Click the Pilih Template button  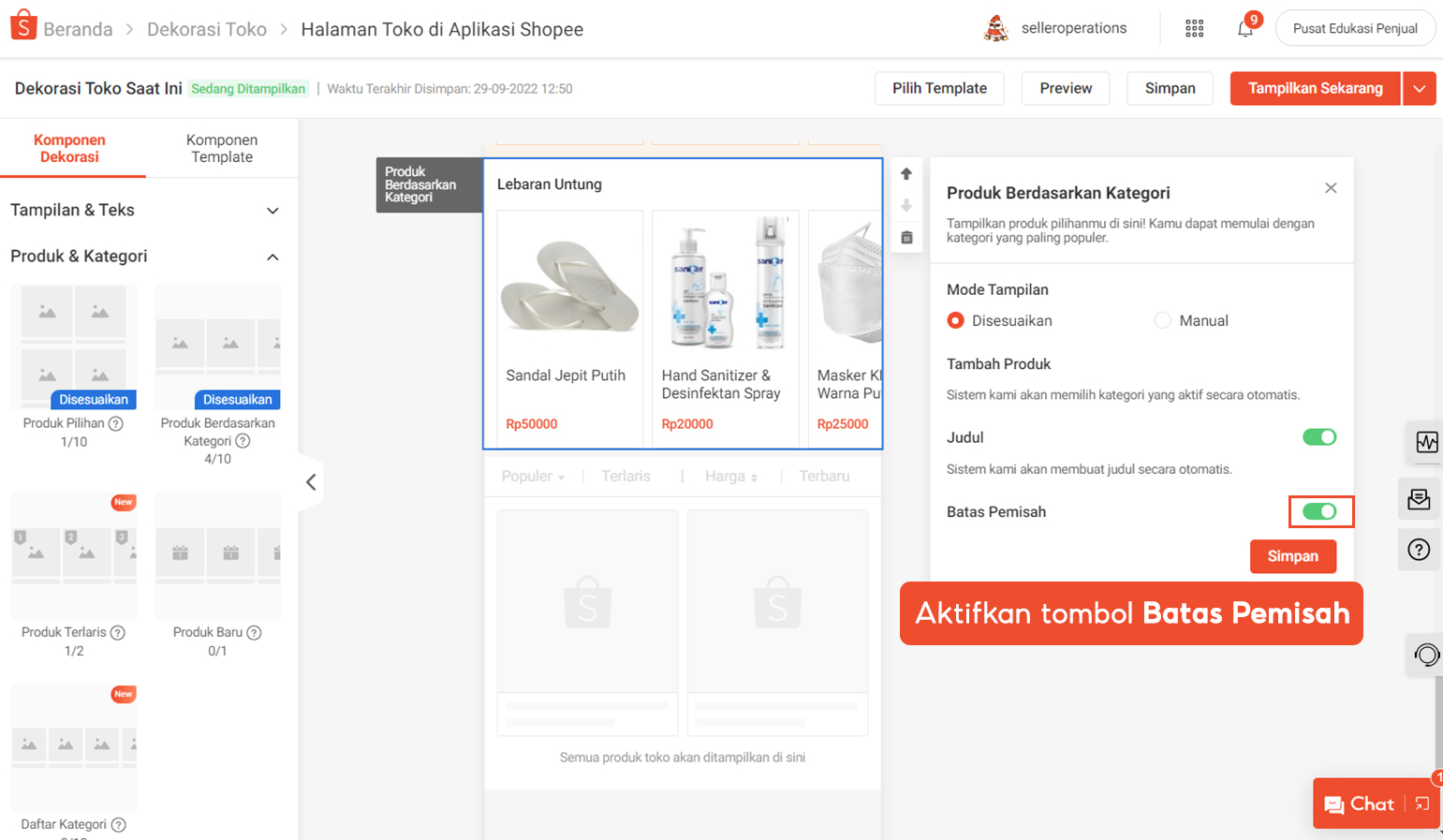(939, 89)
